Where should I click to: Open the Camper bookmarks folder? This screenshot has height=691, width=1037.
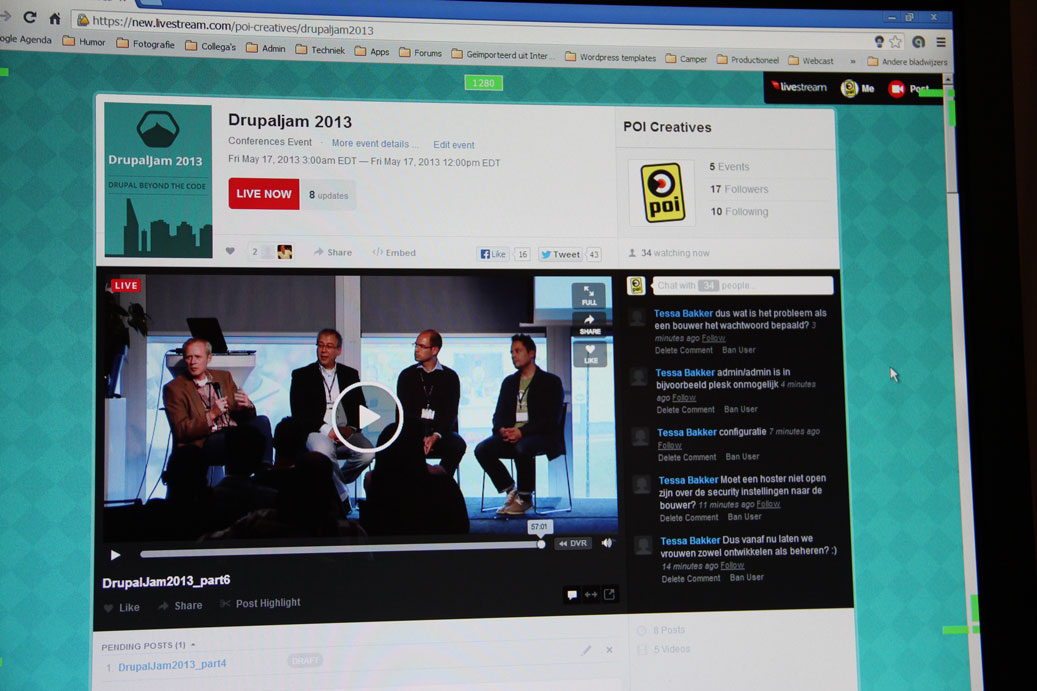click(x=686, y=59)
